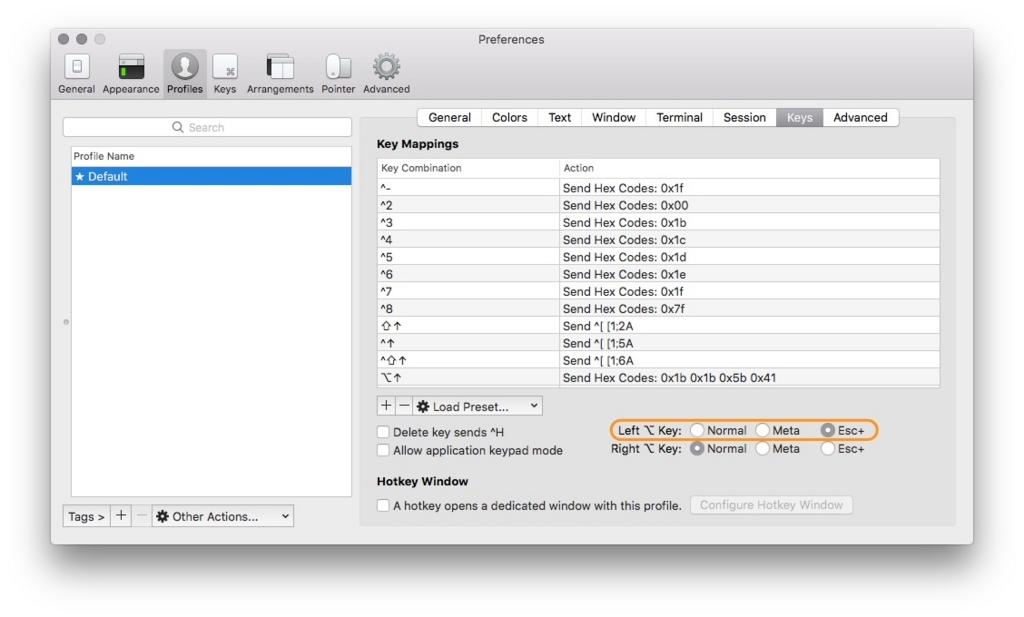Select the ^3 mapping sending 0x1b
The height and width of the screenshot is (617, 1024).
coord(658,223)
